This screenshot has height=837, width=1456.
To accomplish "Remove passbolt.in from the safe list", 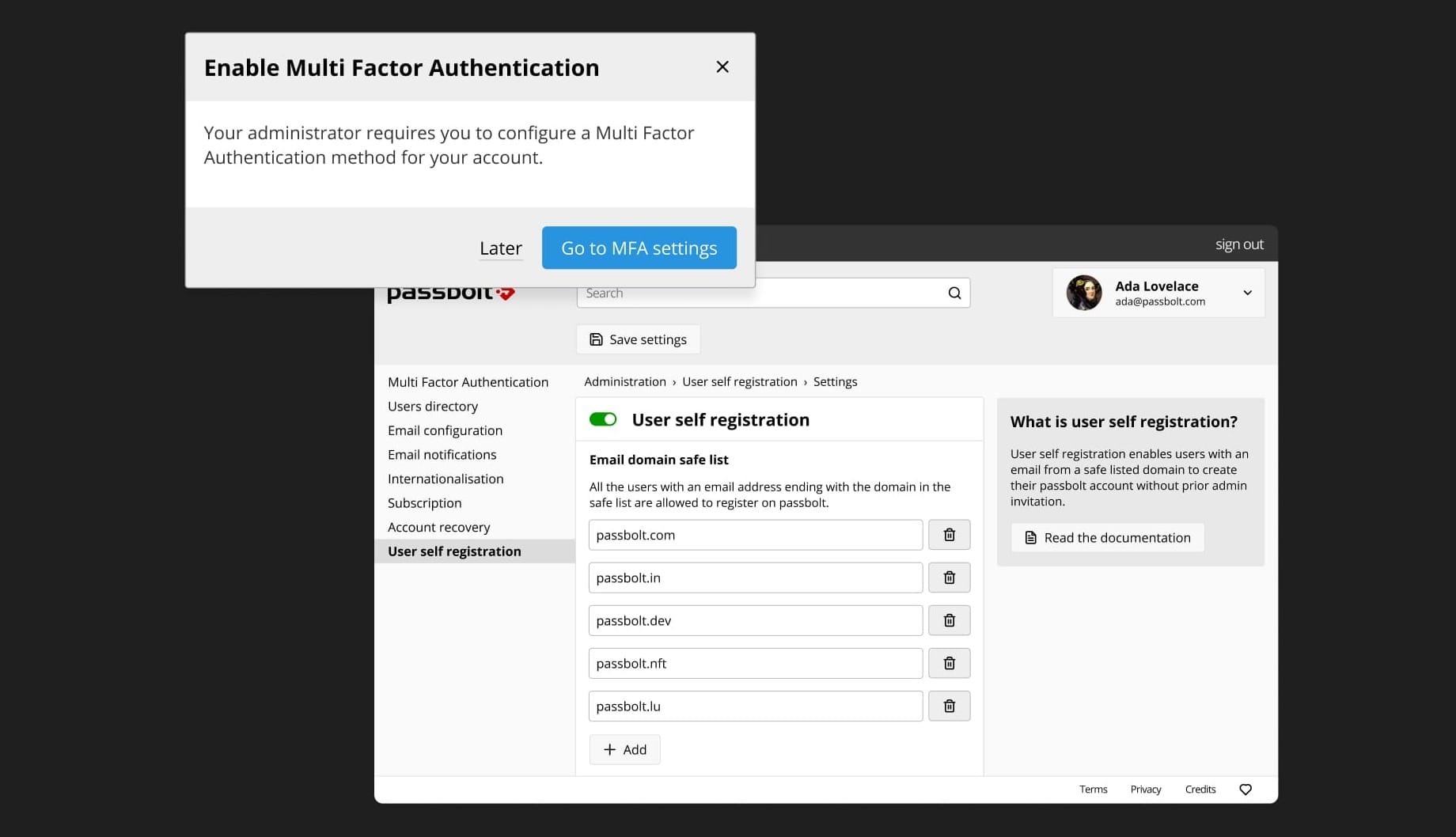I will tap(949, 578).
